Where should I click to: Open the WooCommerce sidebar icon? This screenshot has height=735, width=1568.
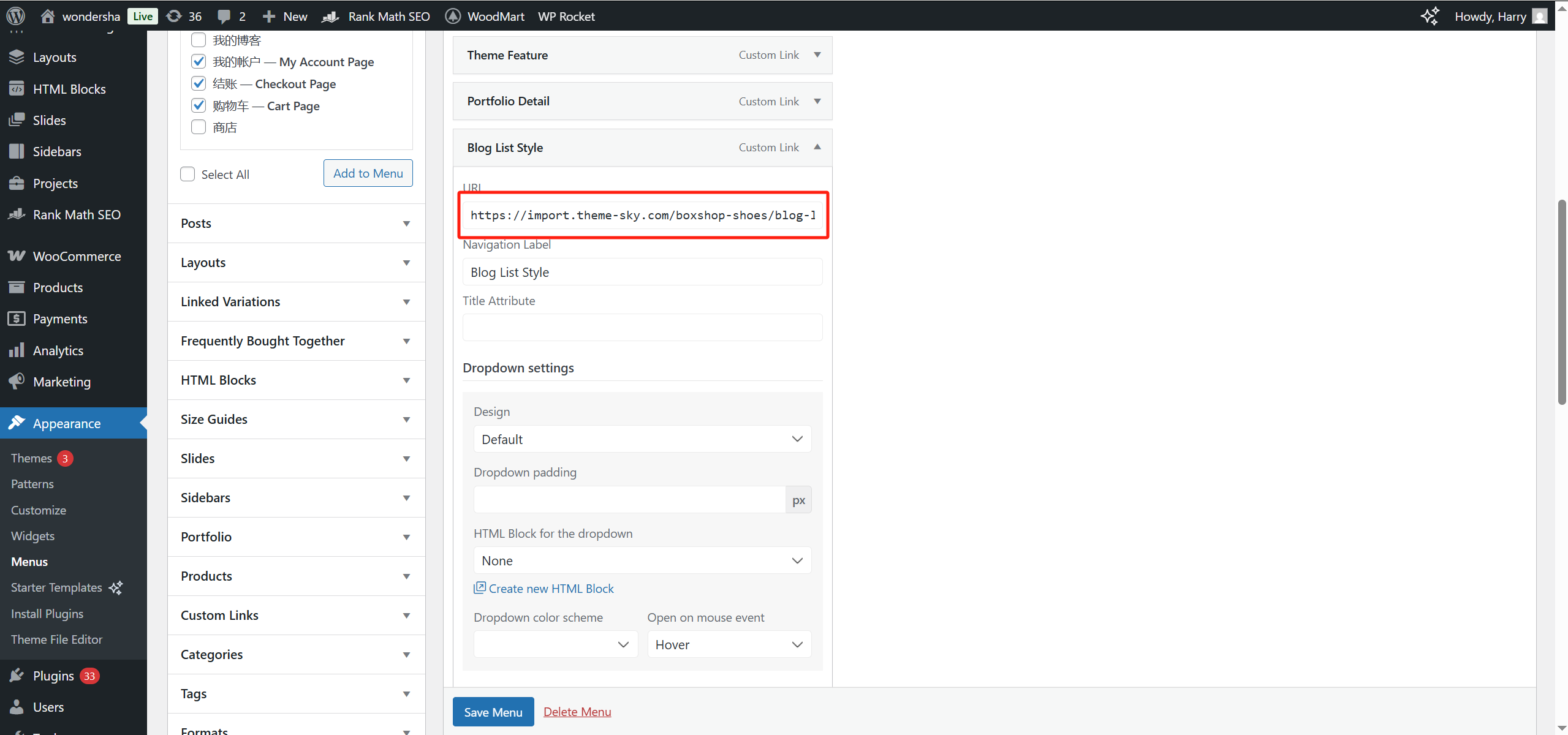coord(17,256)
